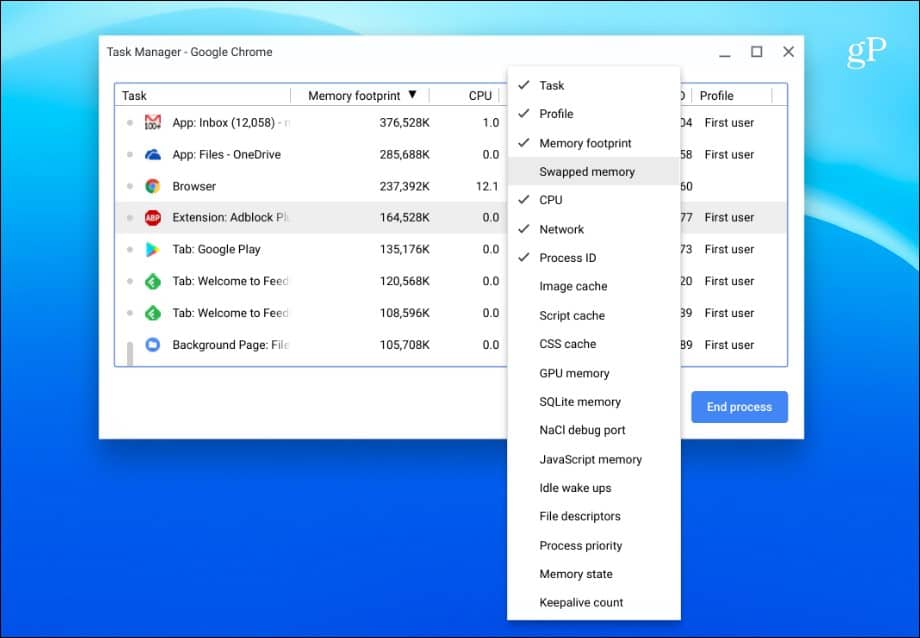The image size is (920, 638).
Task: Click the Chrome icon beside Browser
Action: coord(153,186)
